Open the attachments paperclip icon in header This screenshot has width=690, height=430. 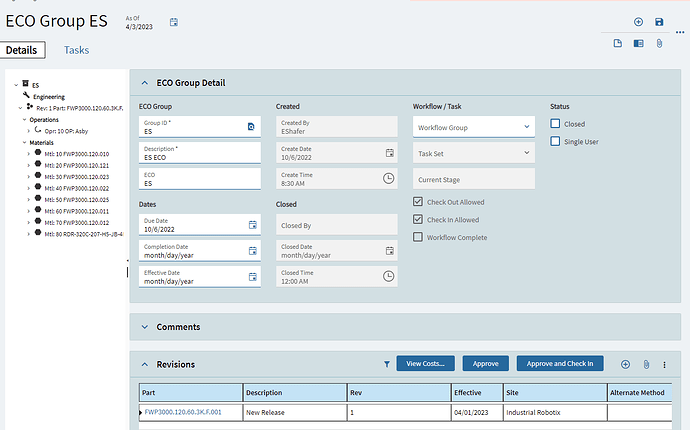click(x=660, y=43)
